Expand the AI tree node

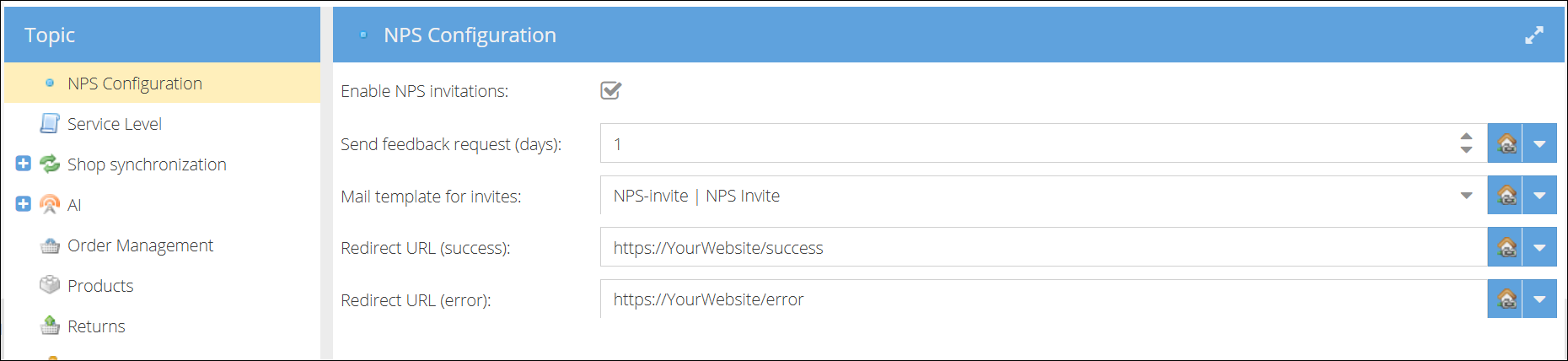pyautogui.click(x=24, y=204)
